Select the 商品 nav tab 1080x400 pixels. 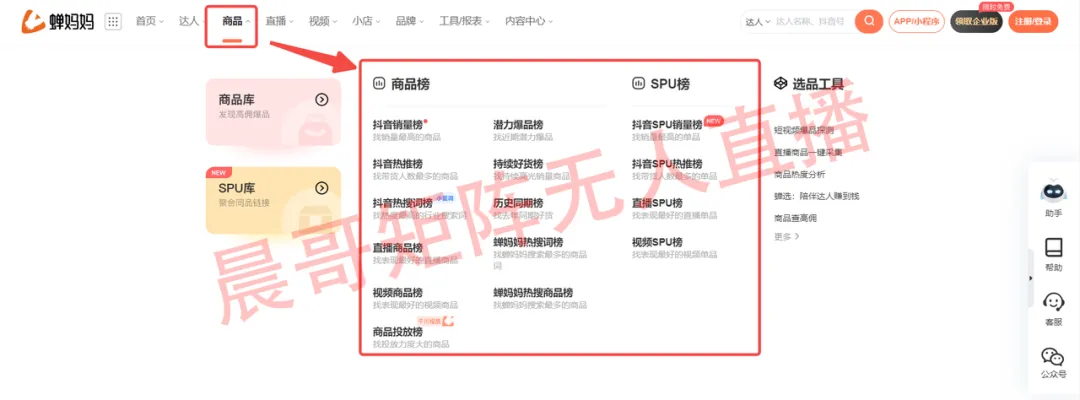[231, 21]
